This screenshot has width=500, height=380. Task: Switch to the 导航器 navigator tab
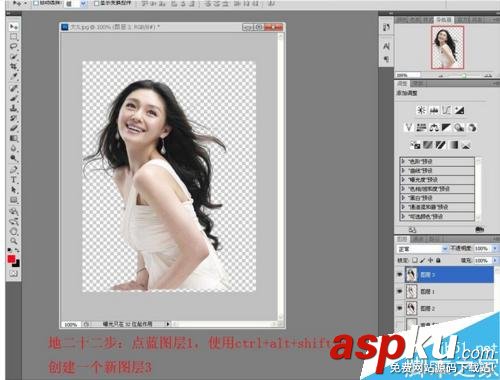coord(444,20)
